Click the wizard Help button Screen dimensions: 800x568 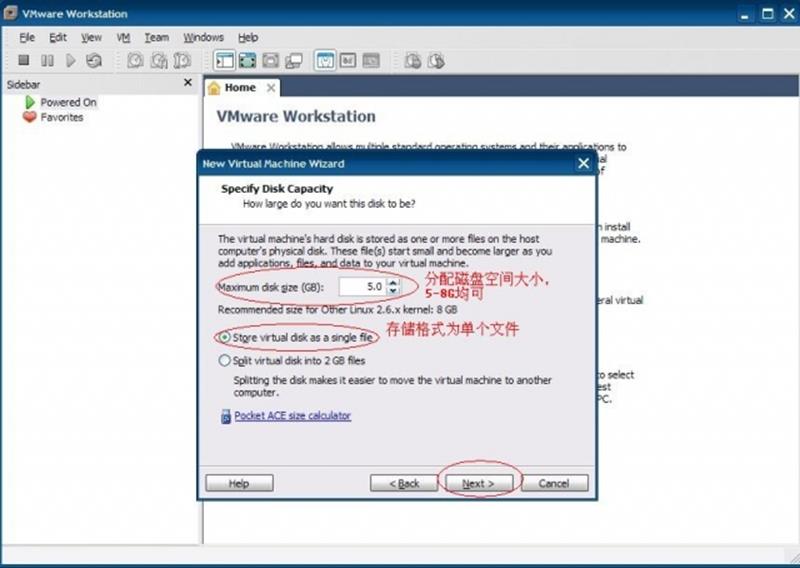coord(239,483)
